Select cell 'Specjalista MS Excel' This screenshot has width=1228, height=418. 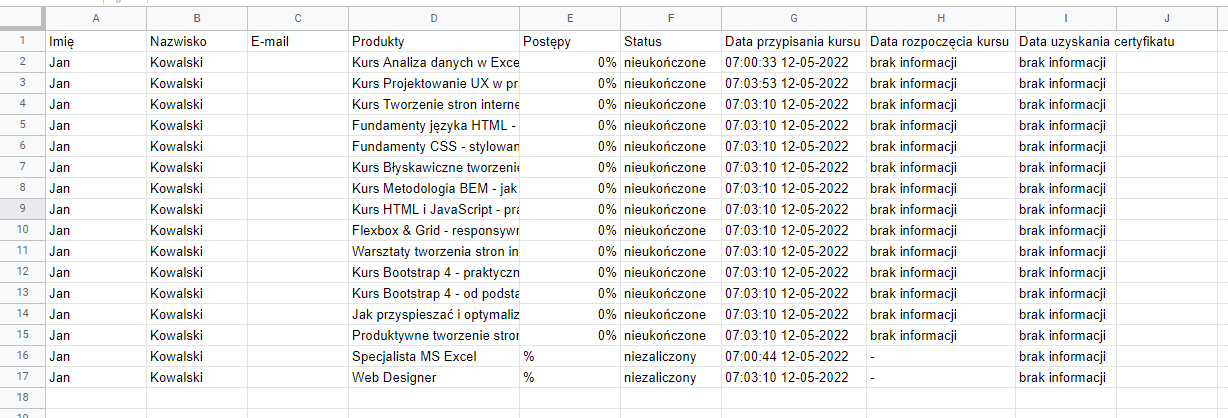(433, 356)
